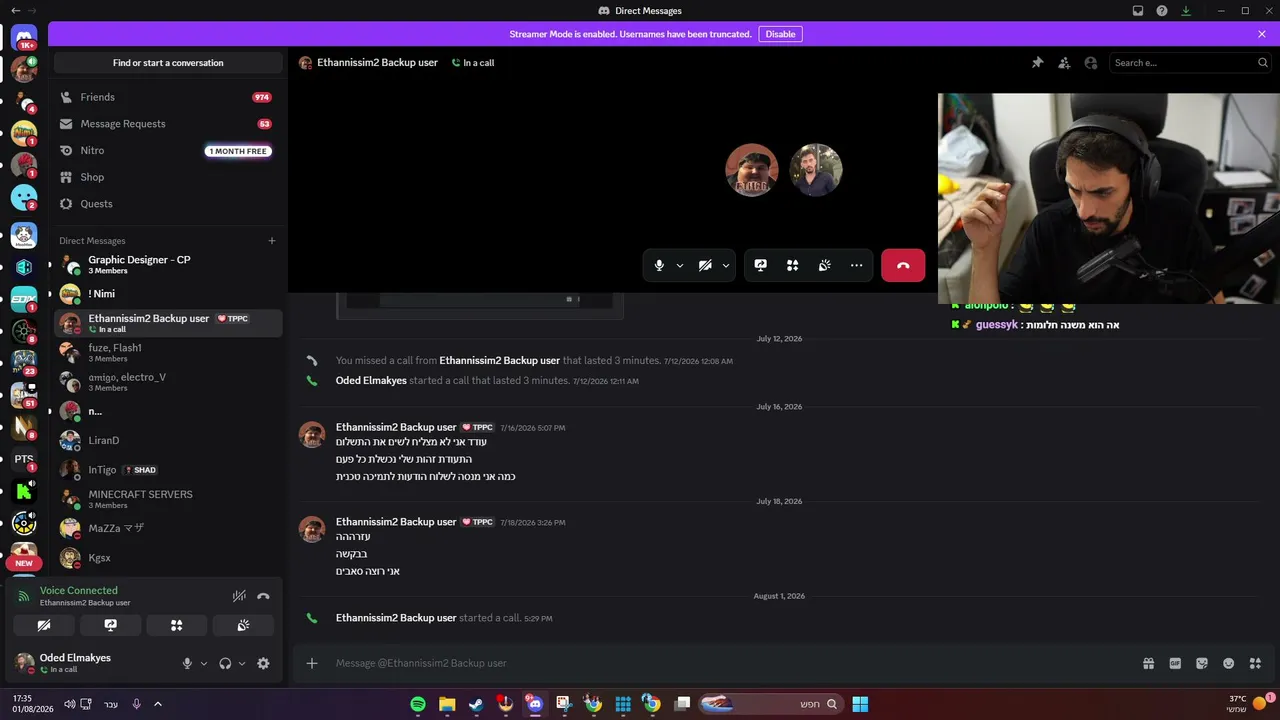Open the fuze, Flash1 group conversation
Viewport: 1280px width, 720px height.
[x=168, y=352]
